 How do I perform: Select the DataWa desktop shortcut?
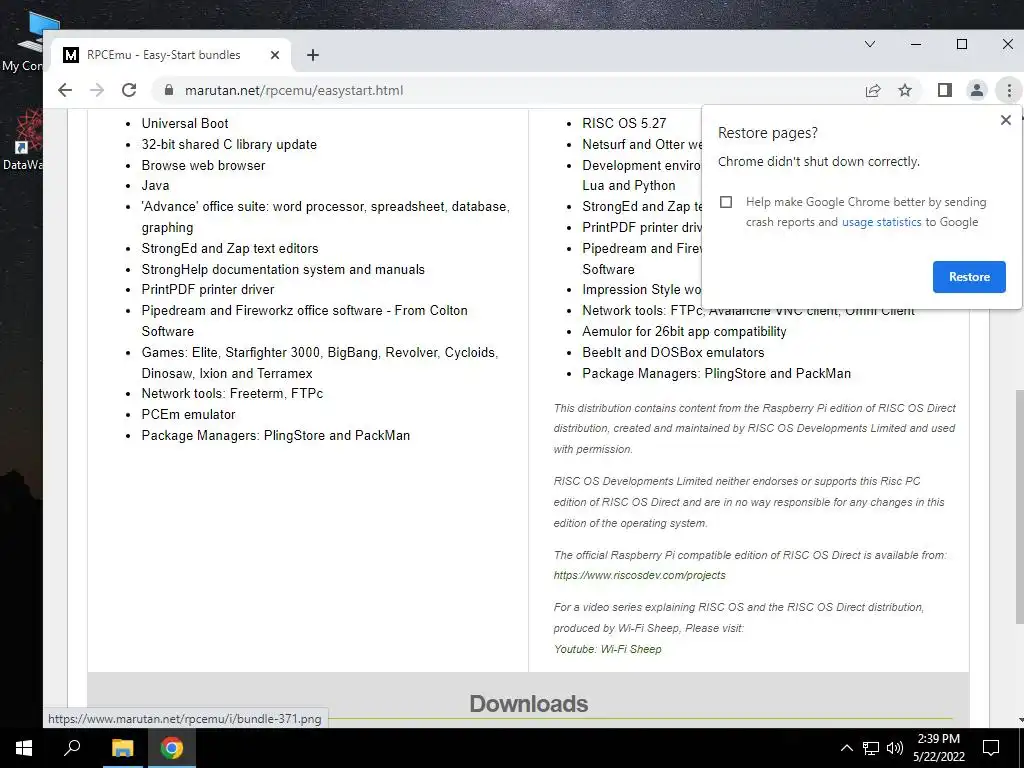click(x=22, y=140)
